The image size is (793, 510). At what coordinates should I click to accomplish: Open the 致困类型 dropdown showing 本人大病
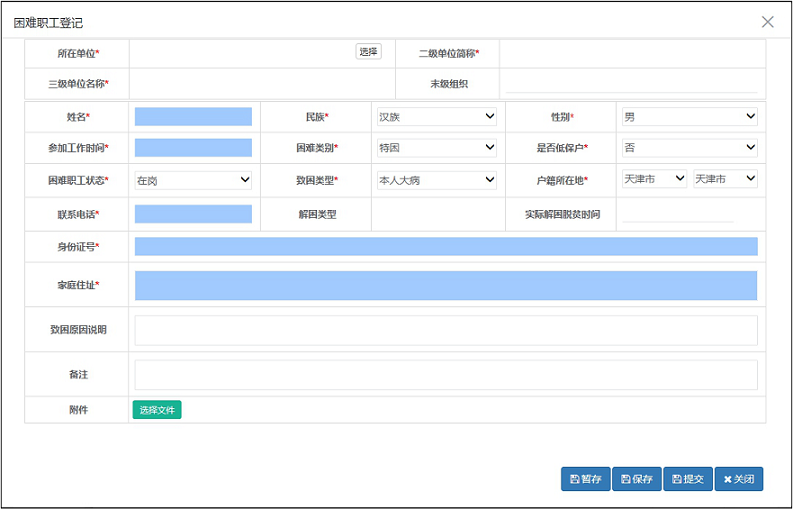436,180
